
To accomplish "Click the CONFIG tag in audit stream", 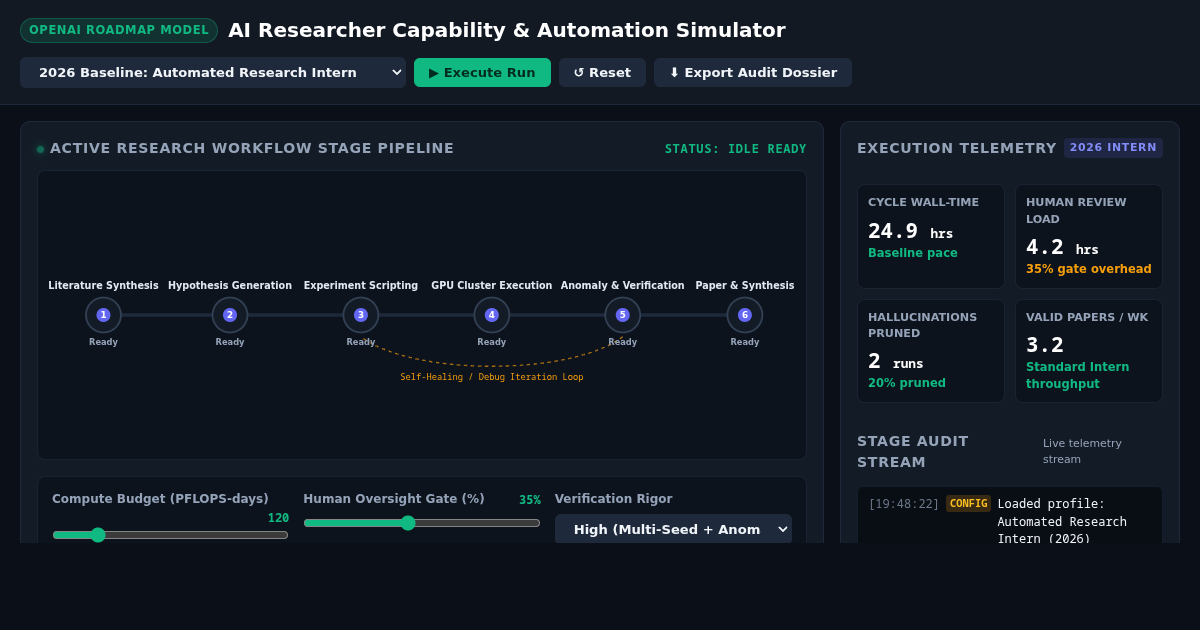I will (x=968, y=504).
